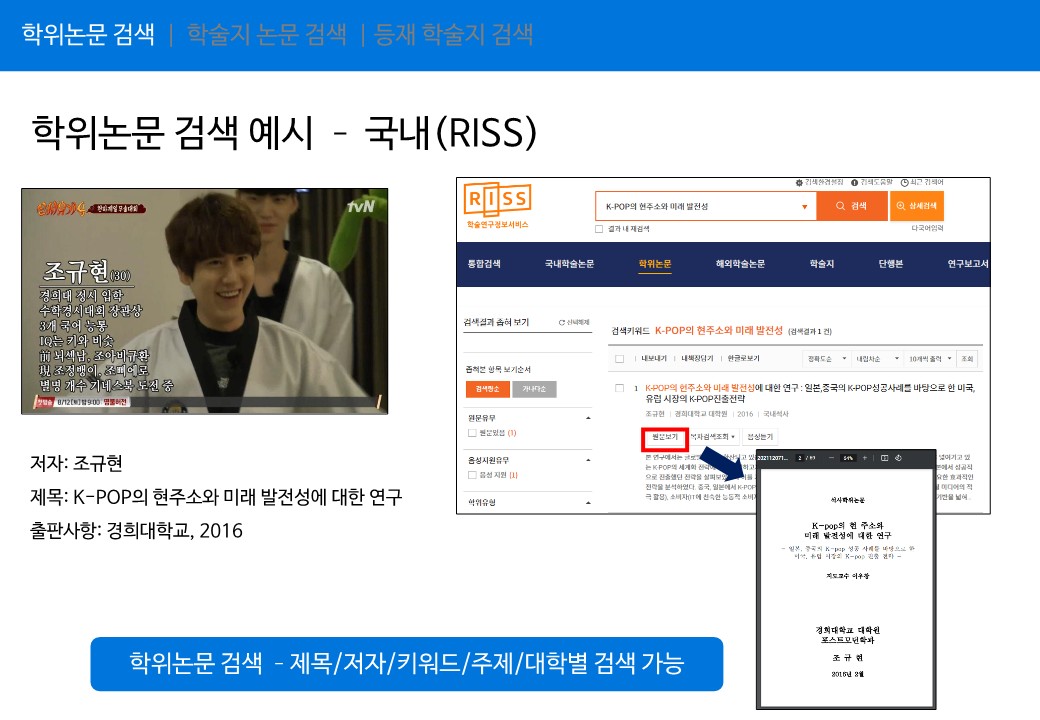Click rotate icon in PDF viewer
Viewport: 1040px width, 720px height.
click(x=899, y=458)
